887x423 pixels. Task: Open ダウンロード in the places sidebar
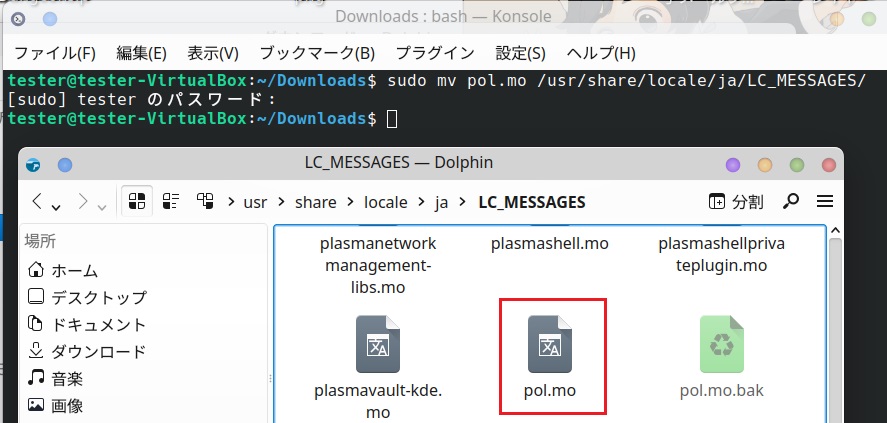(98, 351)
